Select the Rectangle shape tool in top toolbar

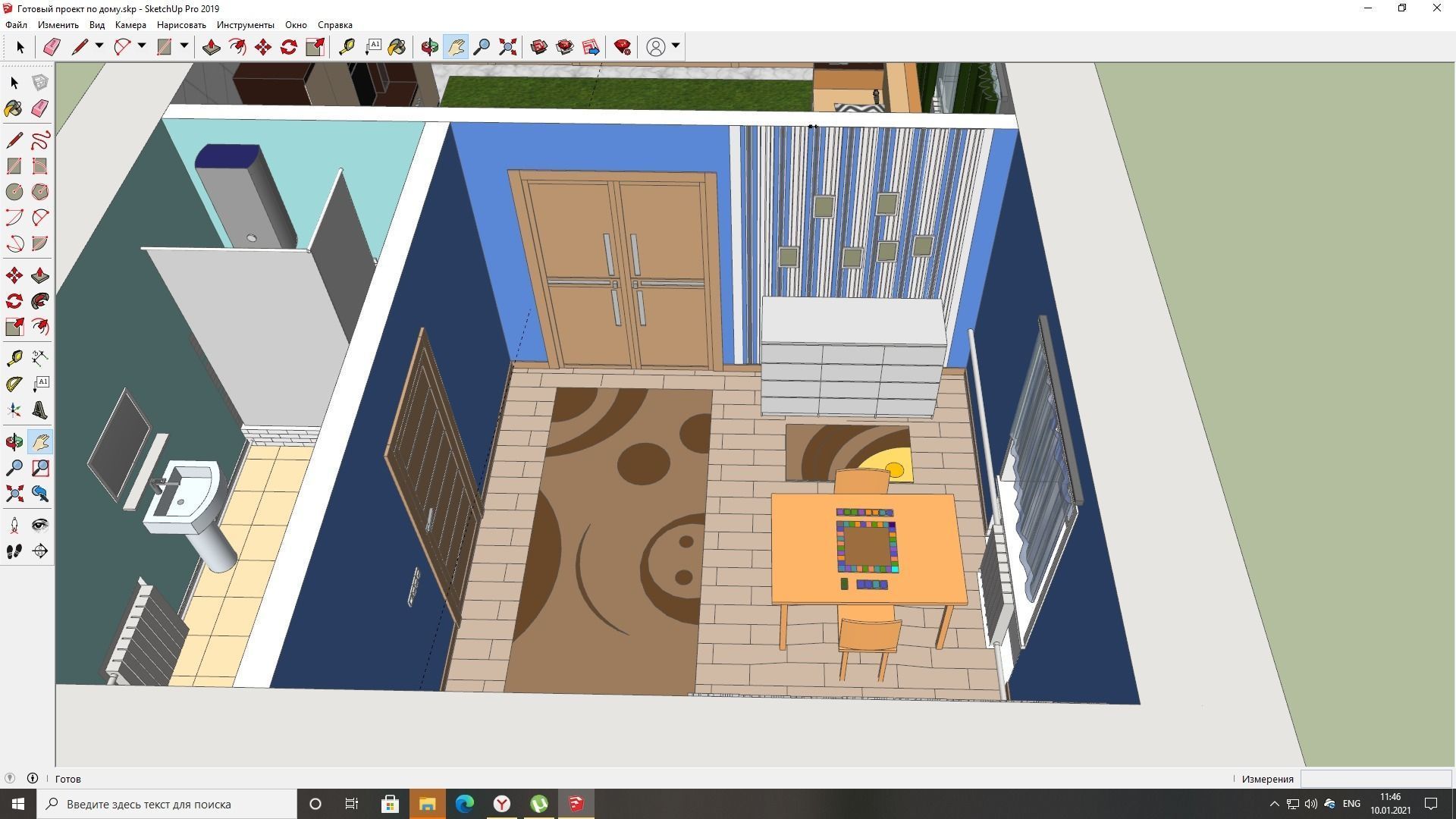pyautogui.click(x=164, y=47)
